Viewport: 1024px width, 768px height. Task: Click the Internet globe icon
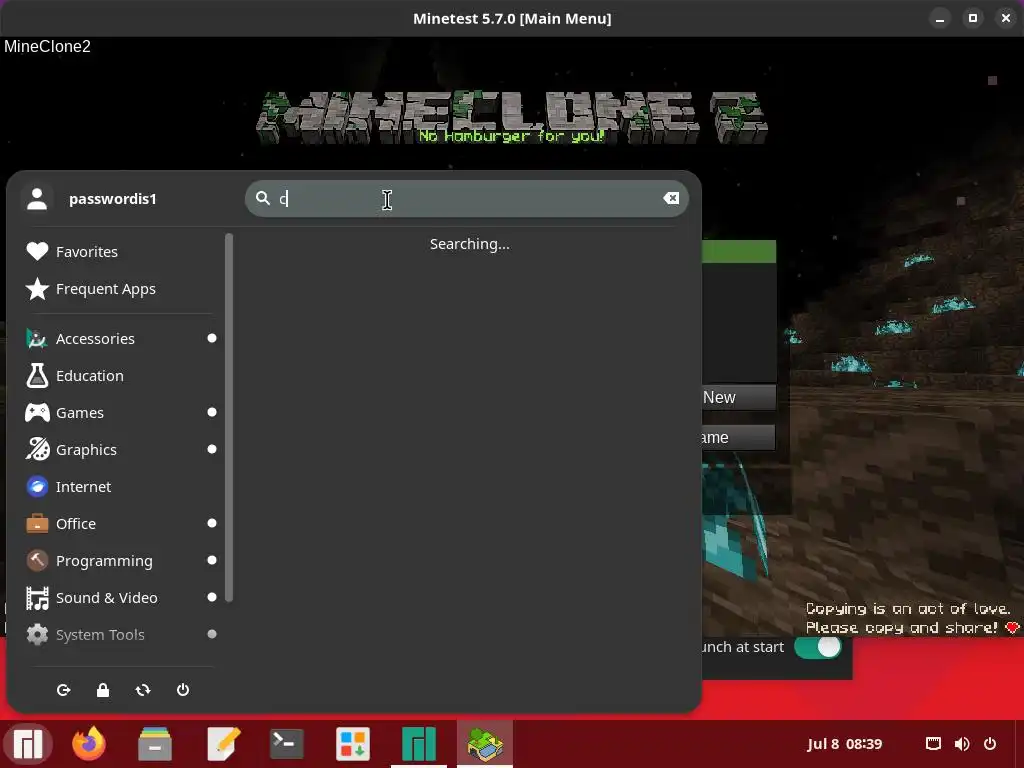[37, 487]
